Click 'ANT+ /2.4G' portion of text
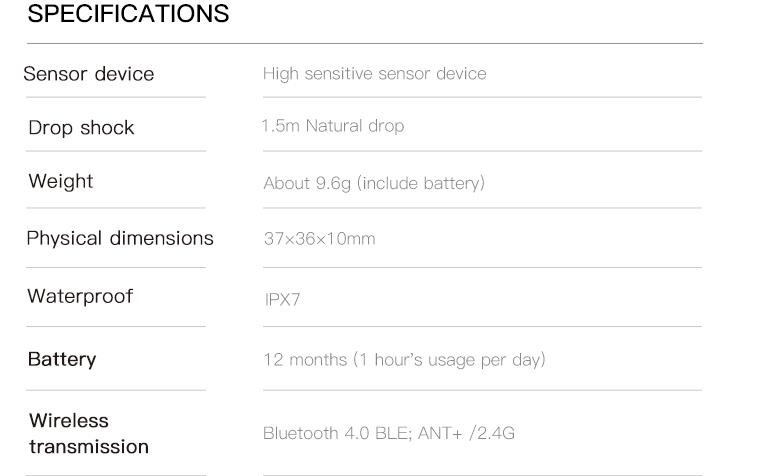The image size is (771, 476). (466, 433)
